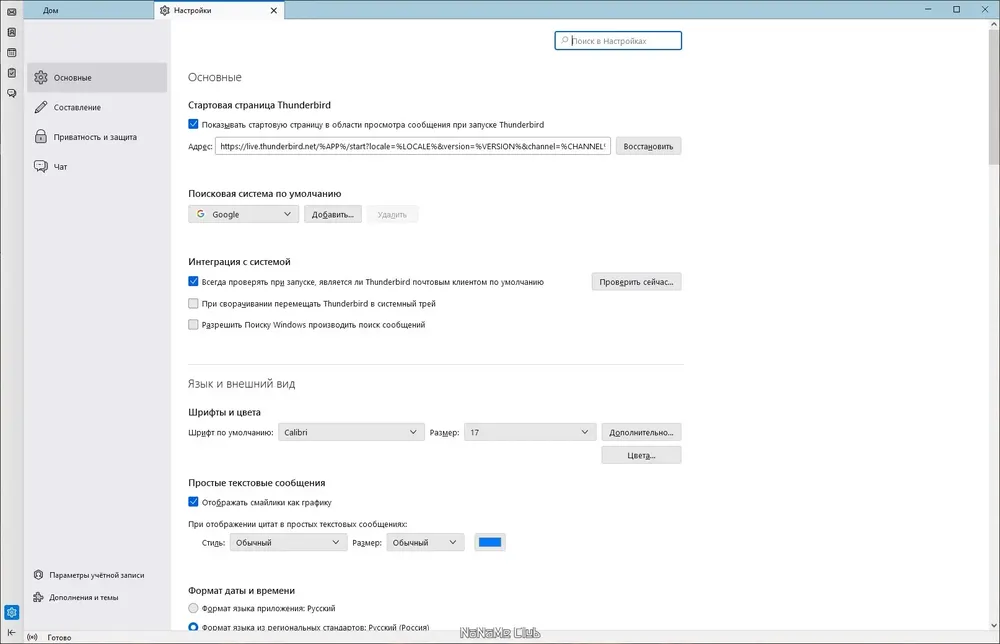Focus the Поиск в Настройках search field
This screenshot has height=644, width=1000.
pos(618,40)
